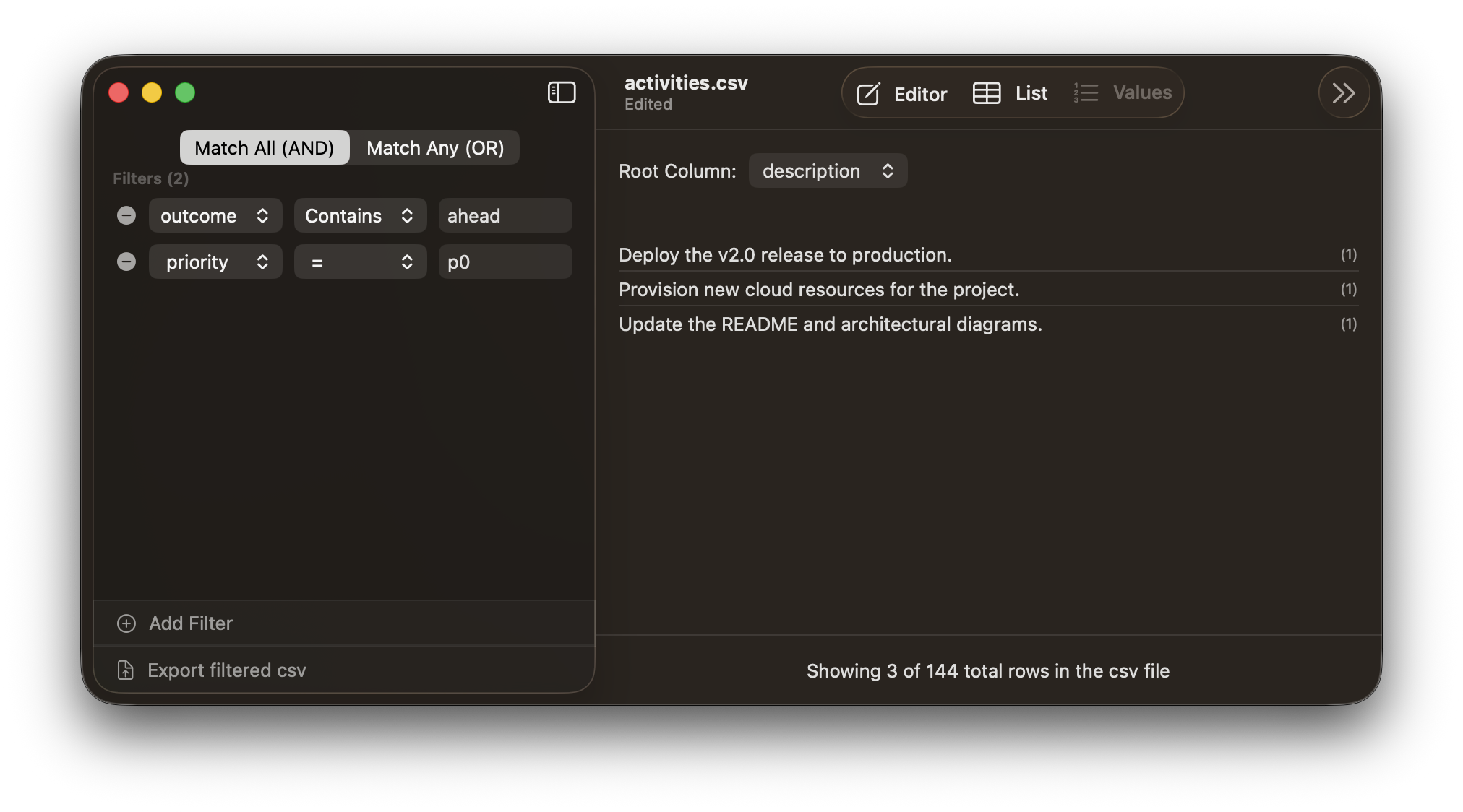Select Match All (AND) mode
The image size is (1463, 812).
(x=265, y=148)
